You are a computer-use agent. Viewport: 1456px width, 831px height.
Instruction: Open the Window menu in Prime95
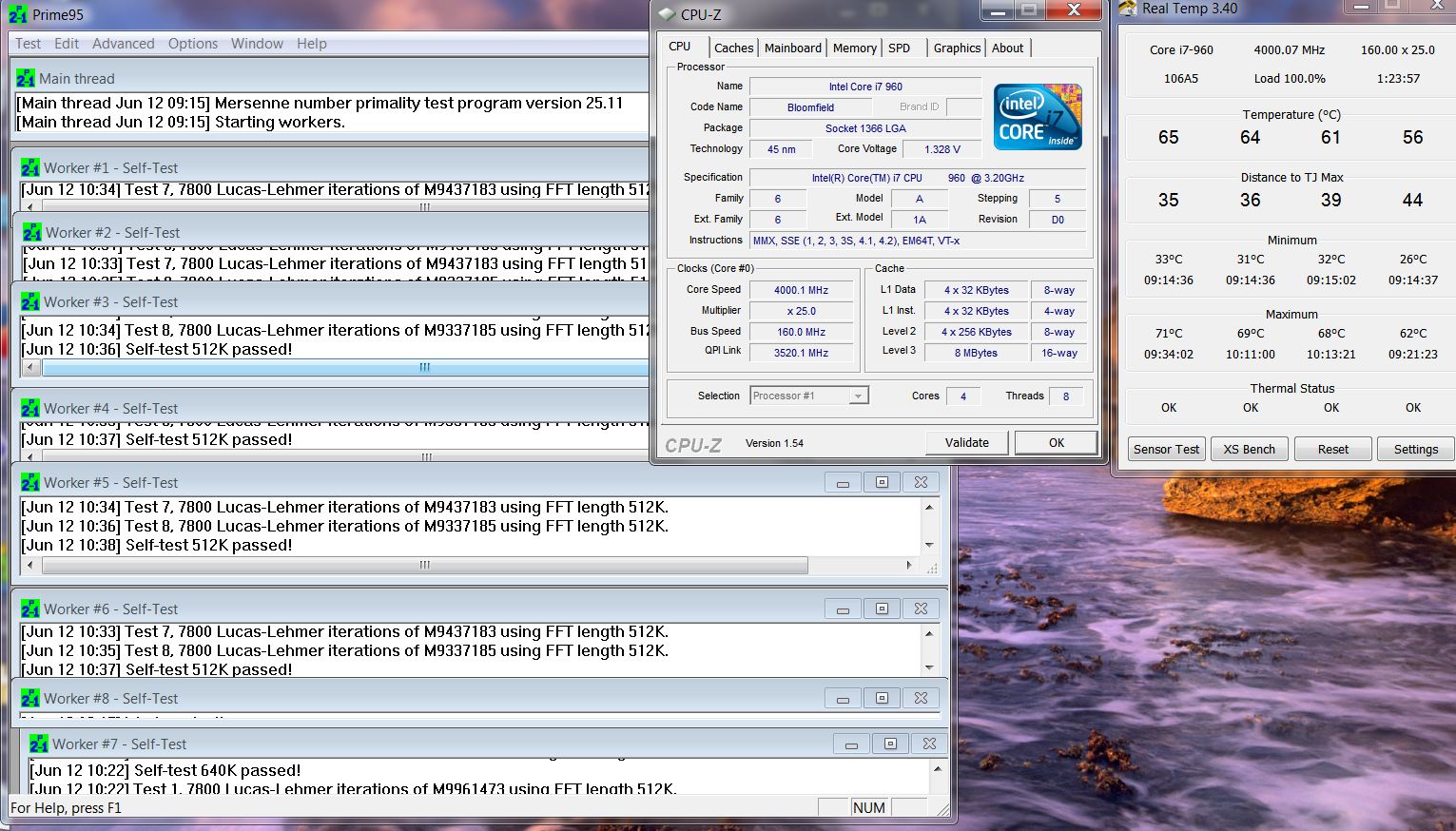[x=257, y=44]
